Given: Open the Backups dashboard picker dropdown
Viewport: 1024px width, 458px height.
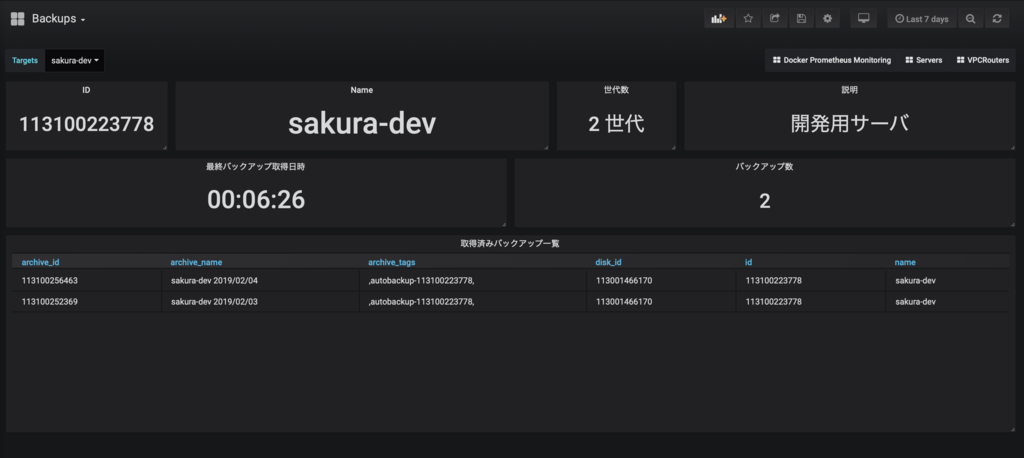Looking at the screenshot, I should pos(59,19).
